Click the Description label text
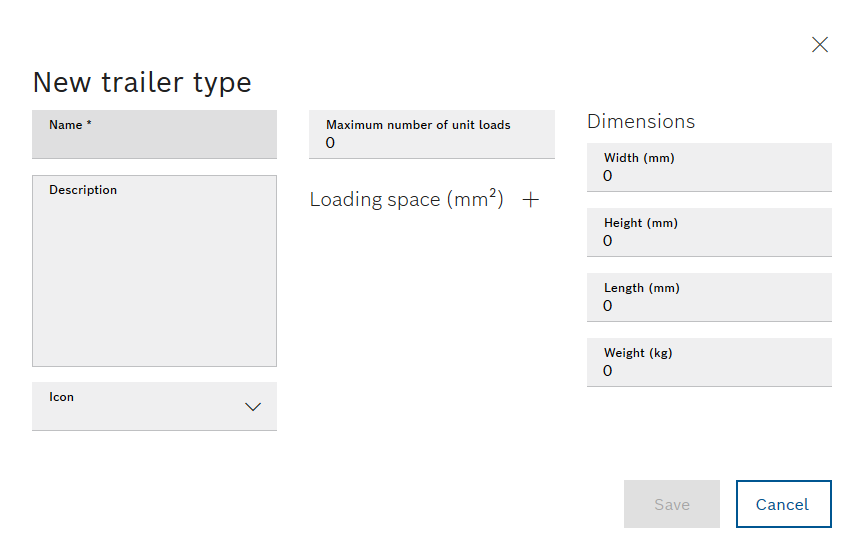The image size is (864, 560). pos(83,190)
